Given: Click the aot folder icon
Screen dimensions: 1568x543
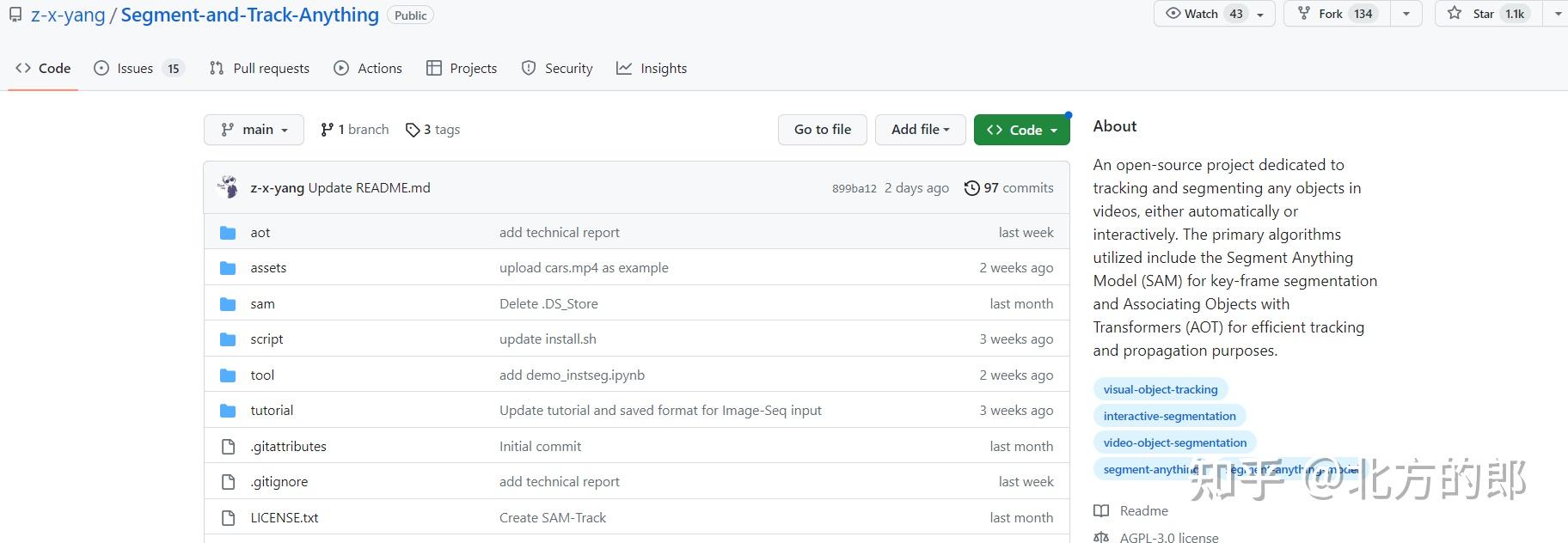Looking at the screenshot, I should click(228, 233).
